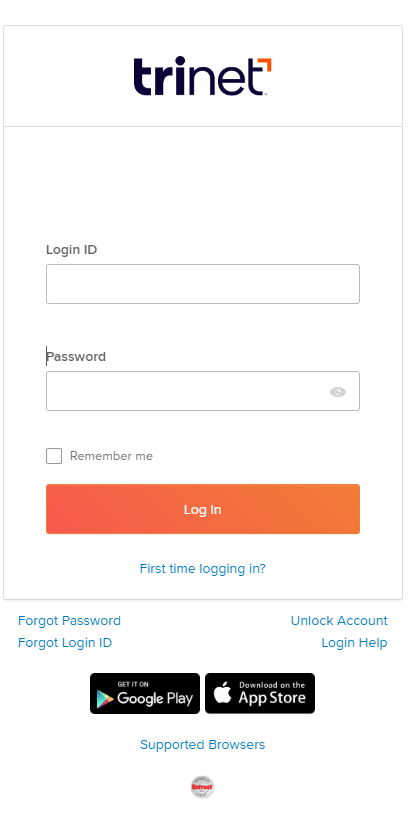
Task: Focus the Login ID input field
Action: (x=203, y=284)
